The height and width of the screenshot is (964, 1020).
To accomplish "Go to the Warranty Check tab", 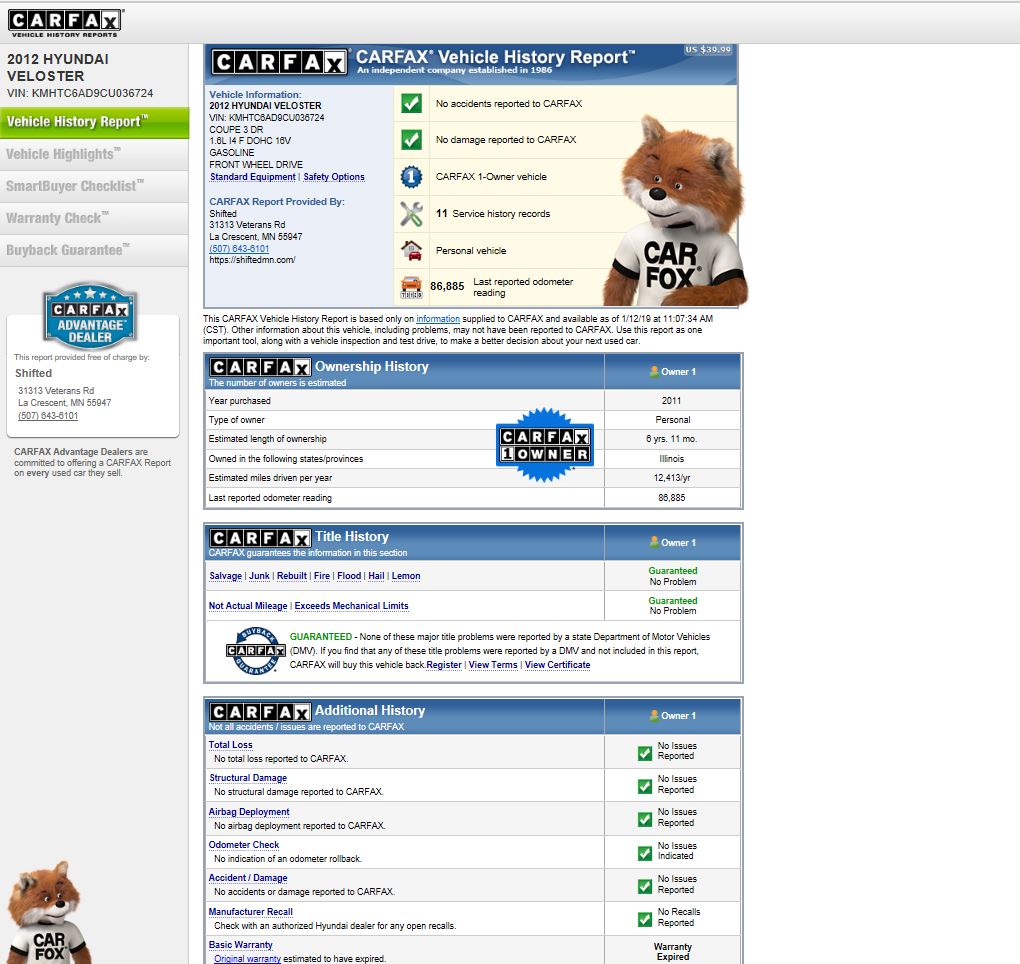I will click(x=94, y=219).
